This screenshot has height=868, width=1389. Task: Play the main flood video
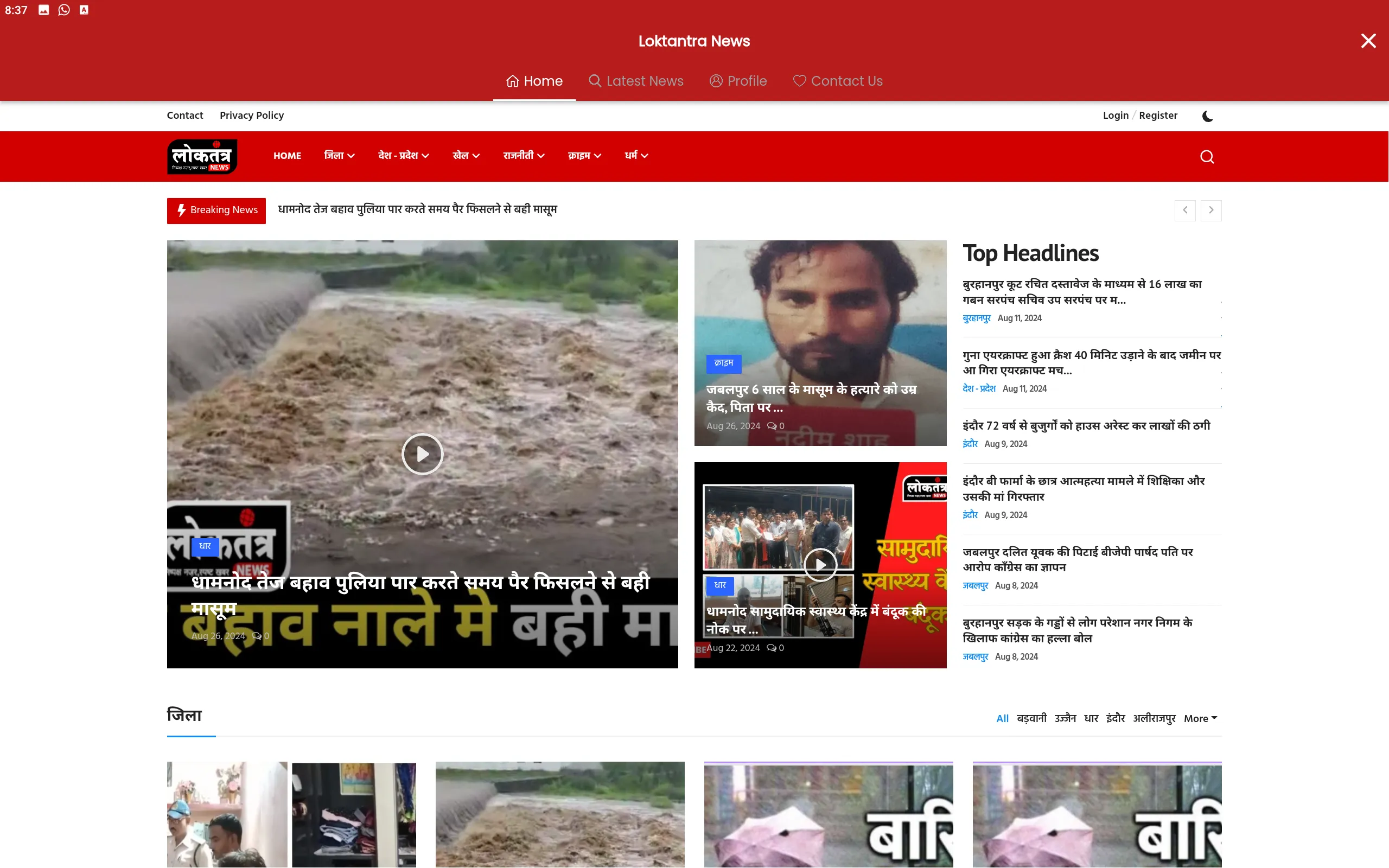click(422, 454)
